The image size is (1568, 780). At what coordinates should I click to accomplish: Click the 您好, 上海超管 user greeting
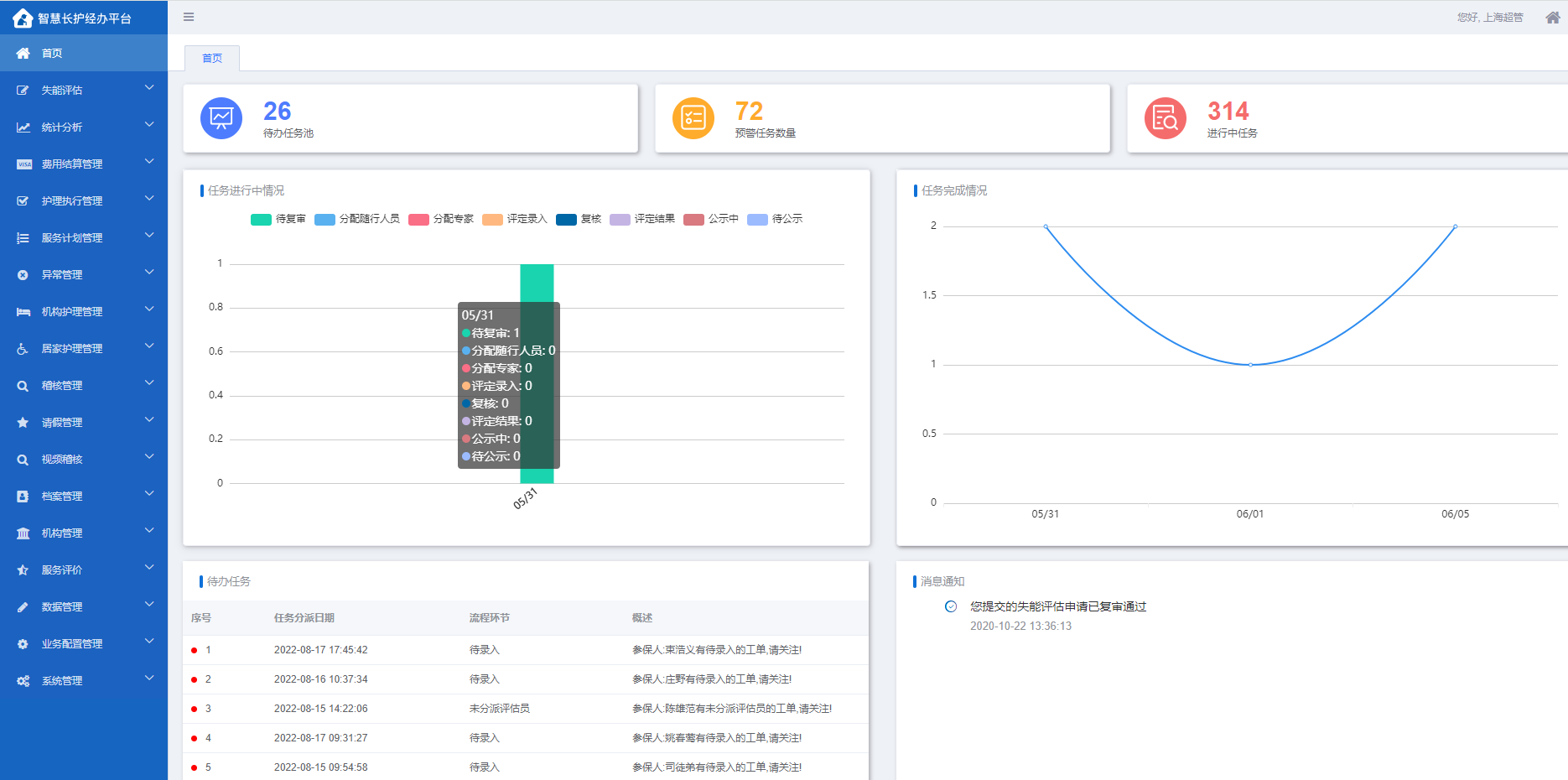click(x=1490, y=18)
